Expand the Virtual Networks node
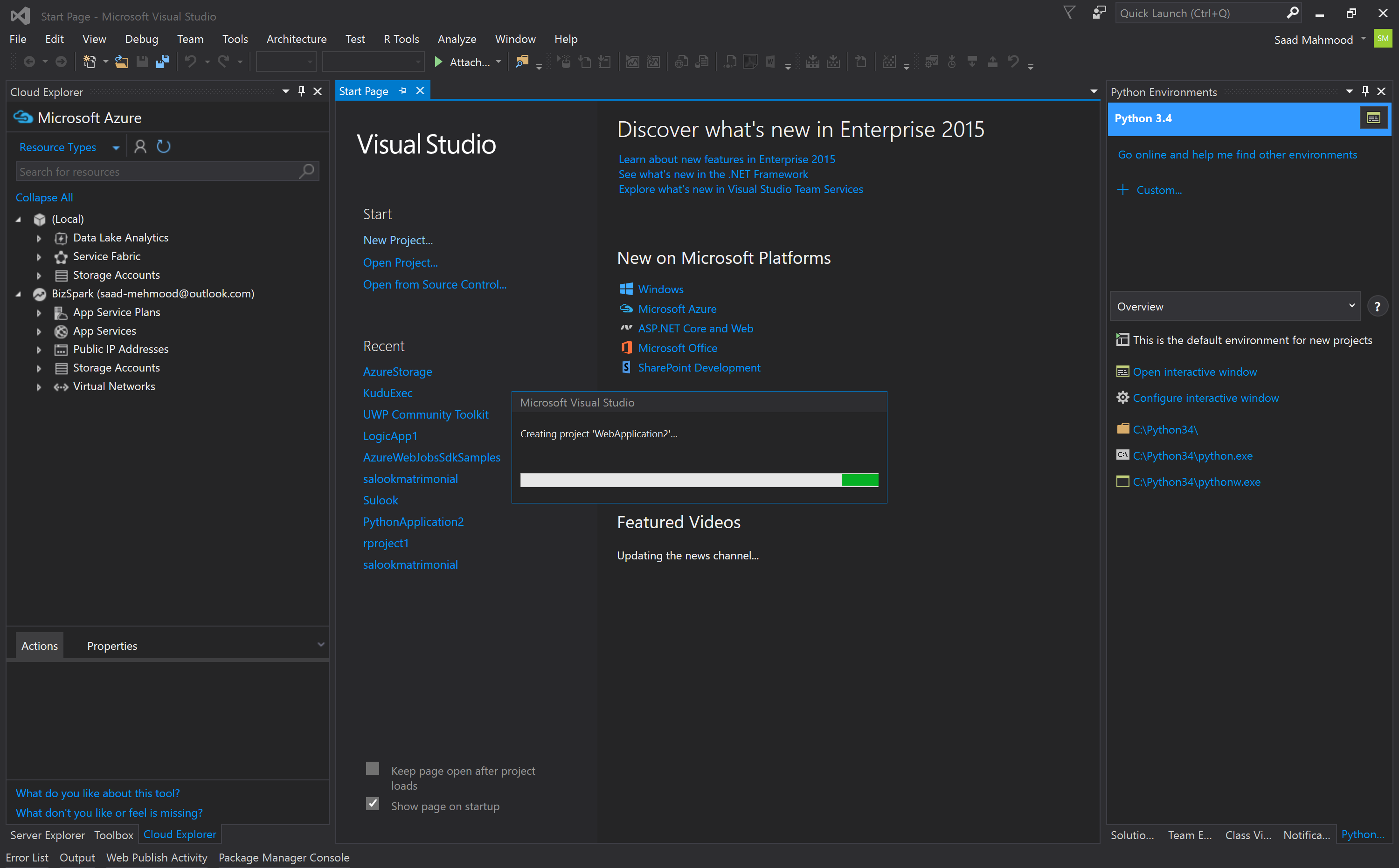1399x868 pixels. (x=39, y=387)
